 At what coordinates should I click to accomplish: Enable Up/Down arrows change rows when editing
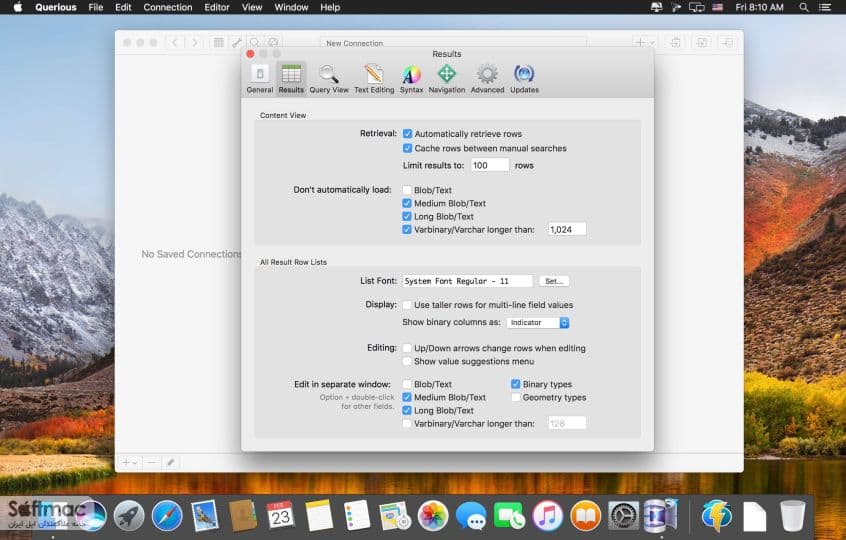point(407,348)
